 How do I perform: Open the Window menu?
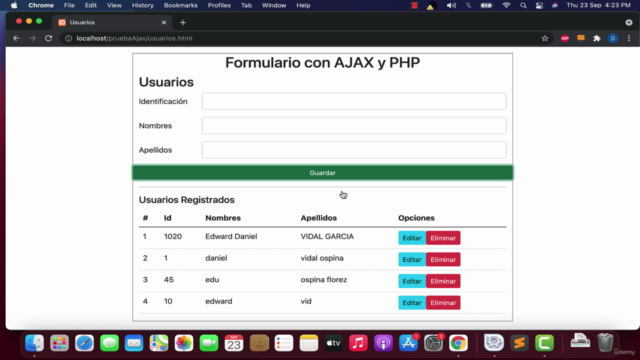(274, 5)
